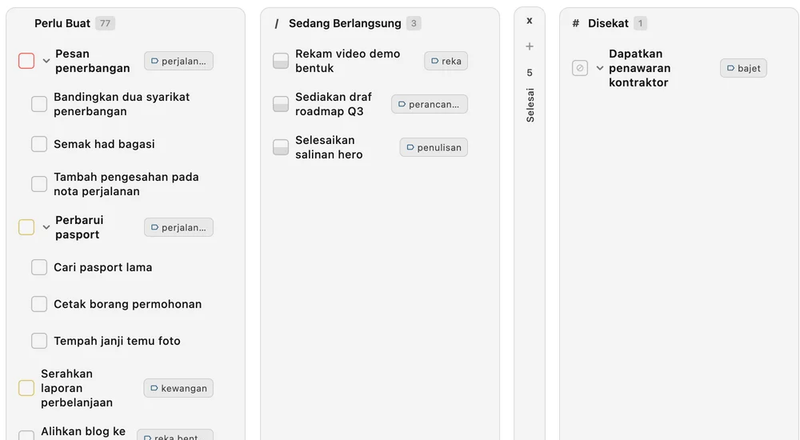Click the Selesai count badge 5

click(x=530, y=72)
